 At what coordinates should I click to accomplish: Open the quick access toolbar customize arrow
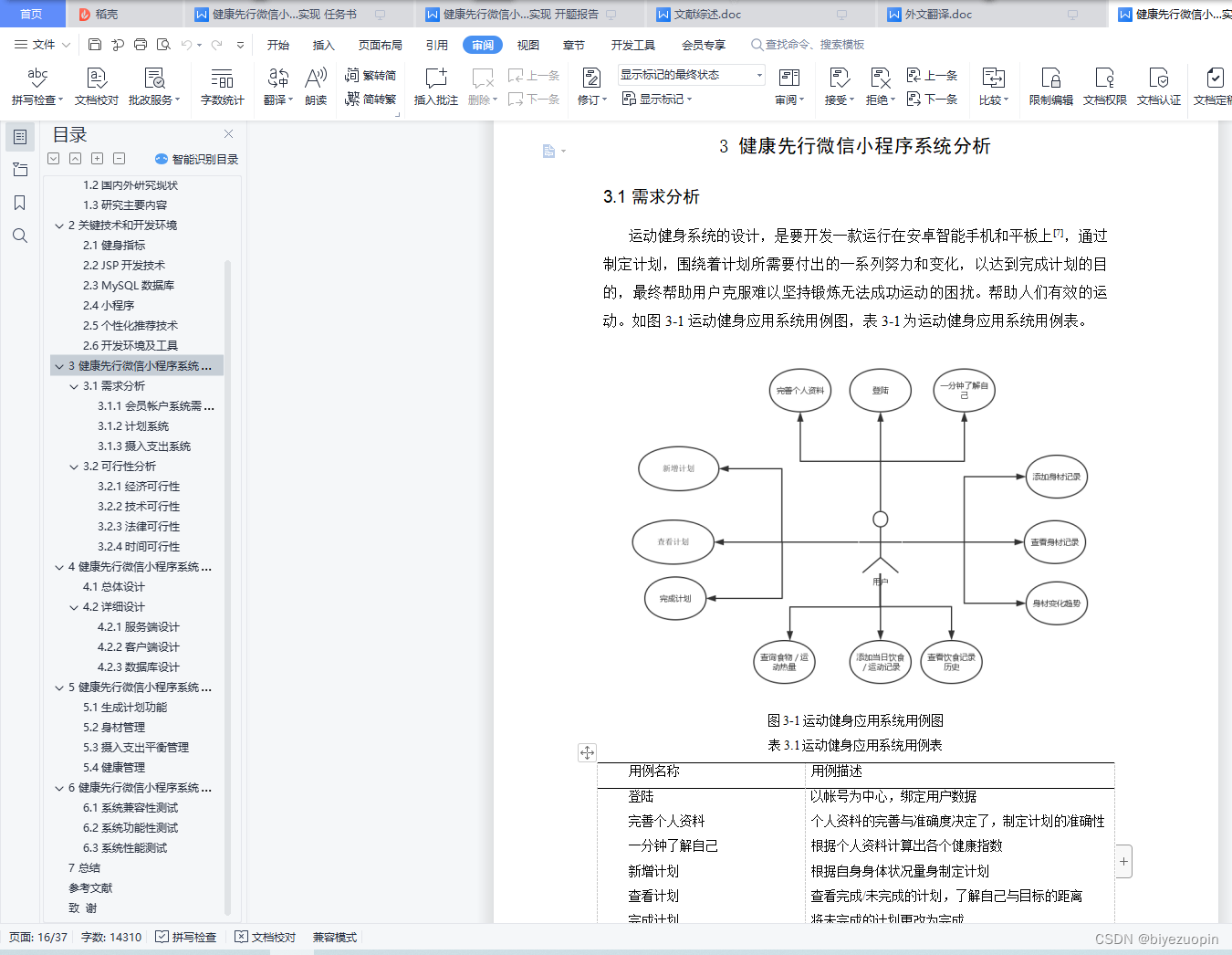240,44
